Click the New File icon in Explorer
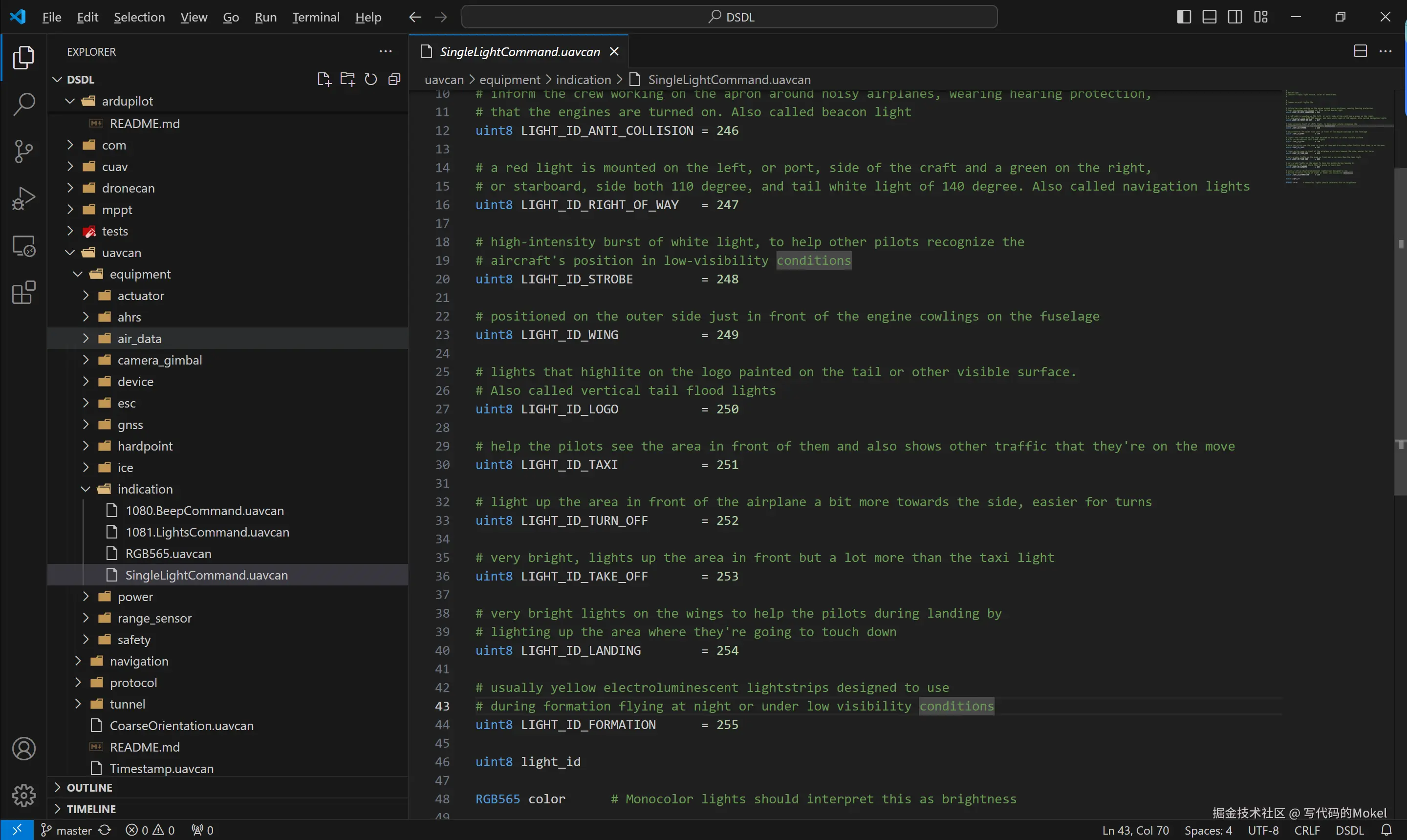This screenshot has height=840, width=1407. tap(324, 79)
